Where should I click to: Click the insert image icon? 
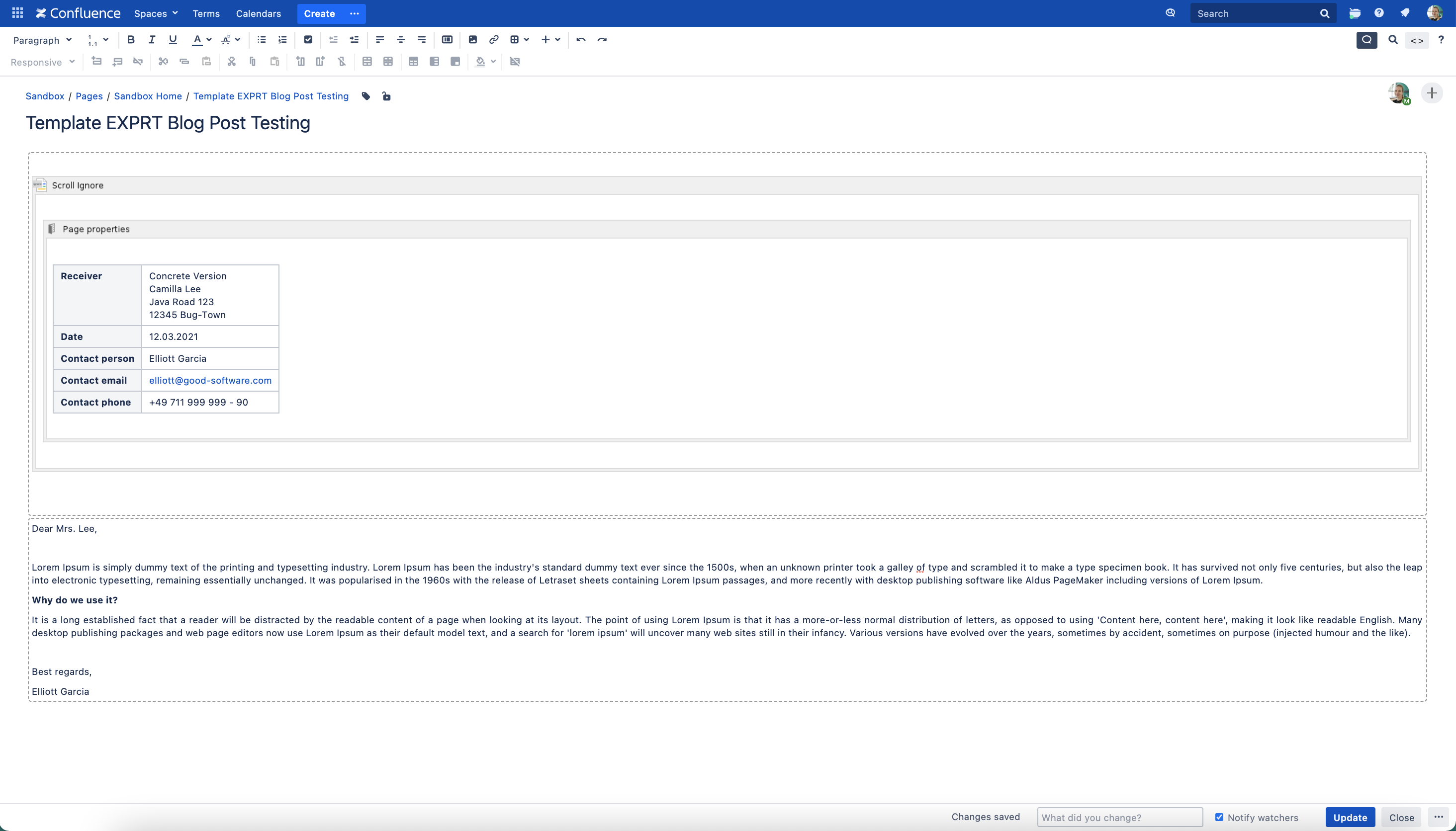472,39
